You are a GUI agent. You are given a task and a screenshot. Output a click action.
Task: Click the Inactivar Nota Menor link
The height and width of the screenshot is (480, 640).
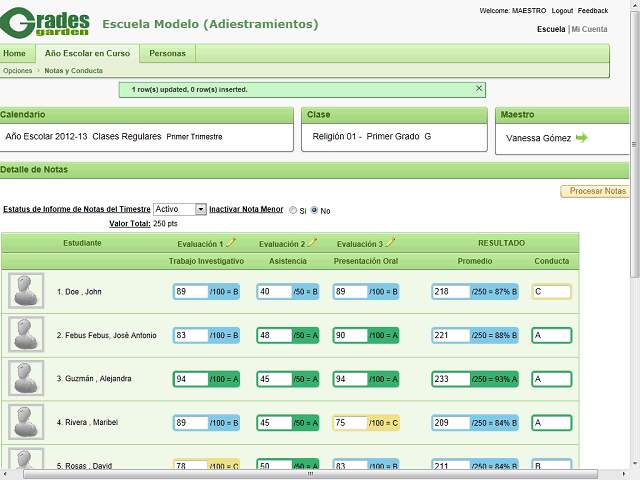pyautogui.click(x=246, y=209)
